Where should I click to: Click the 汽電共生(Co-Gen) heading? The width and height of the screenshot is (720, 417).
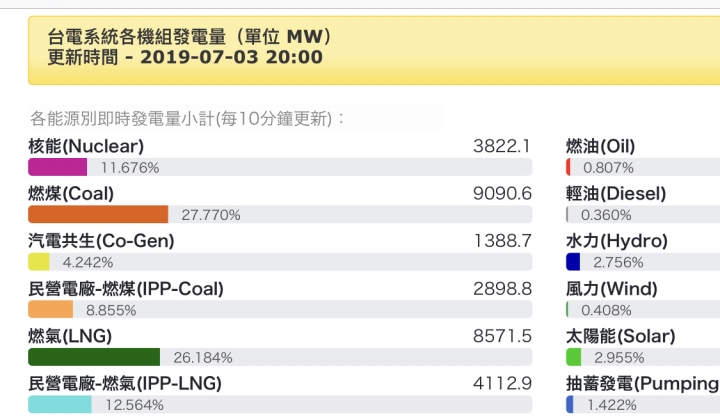click(x=101, y=241)
